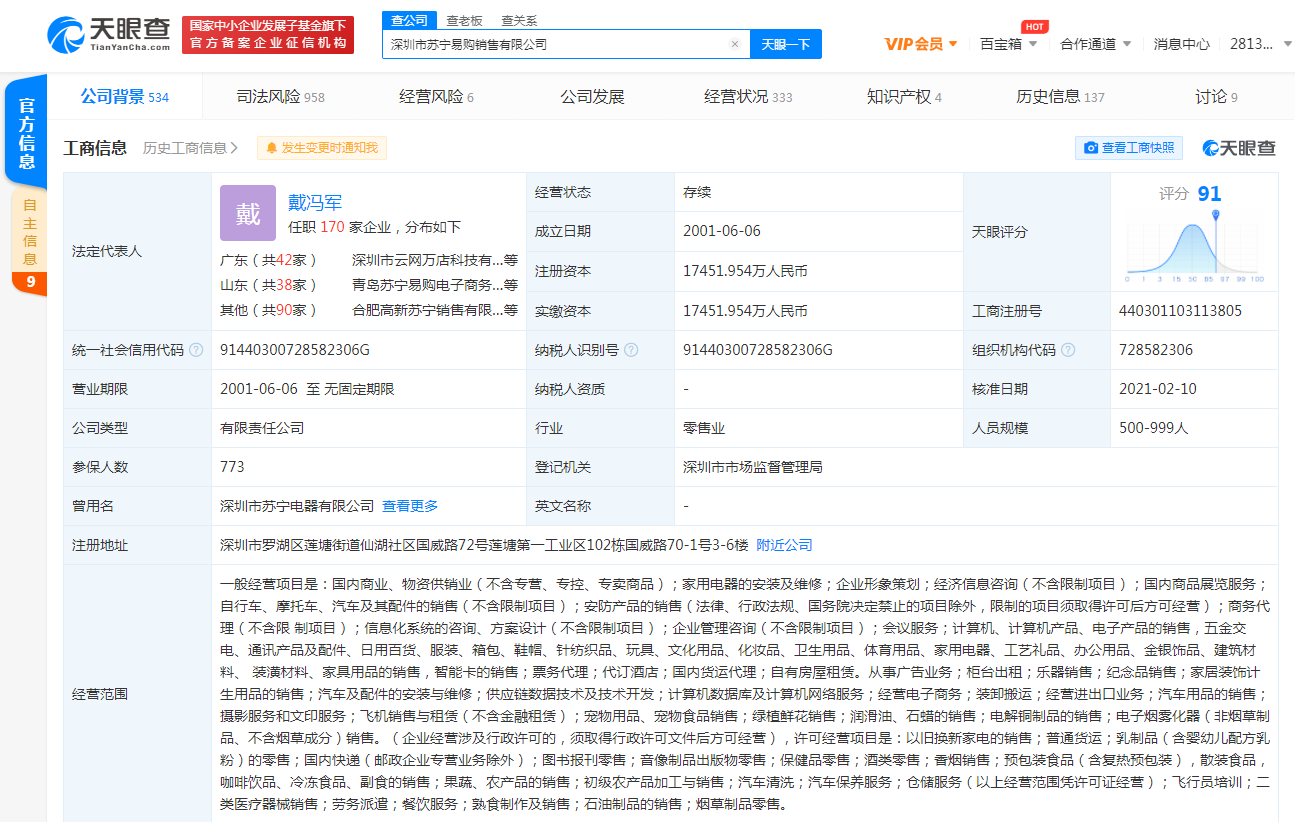This screenshot has height=822, width=1295.
Task: Open 消息中心 link
Action: point(1181,44)
